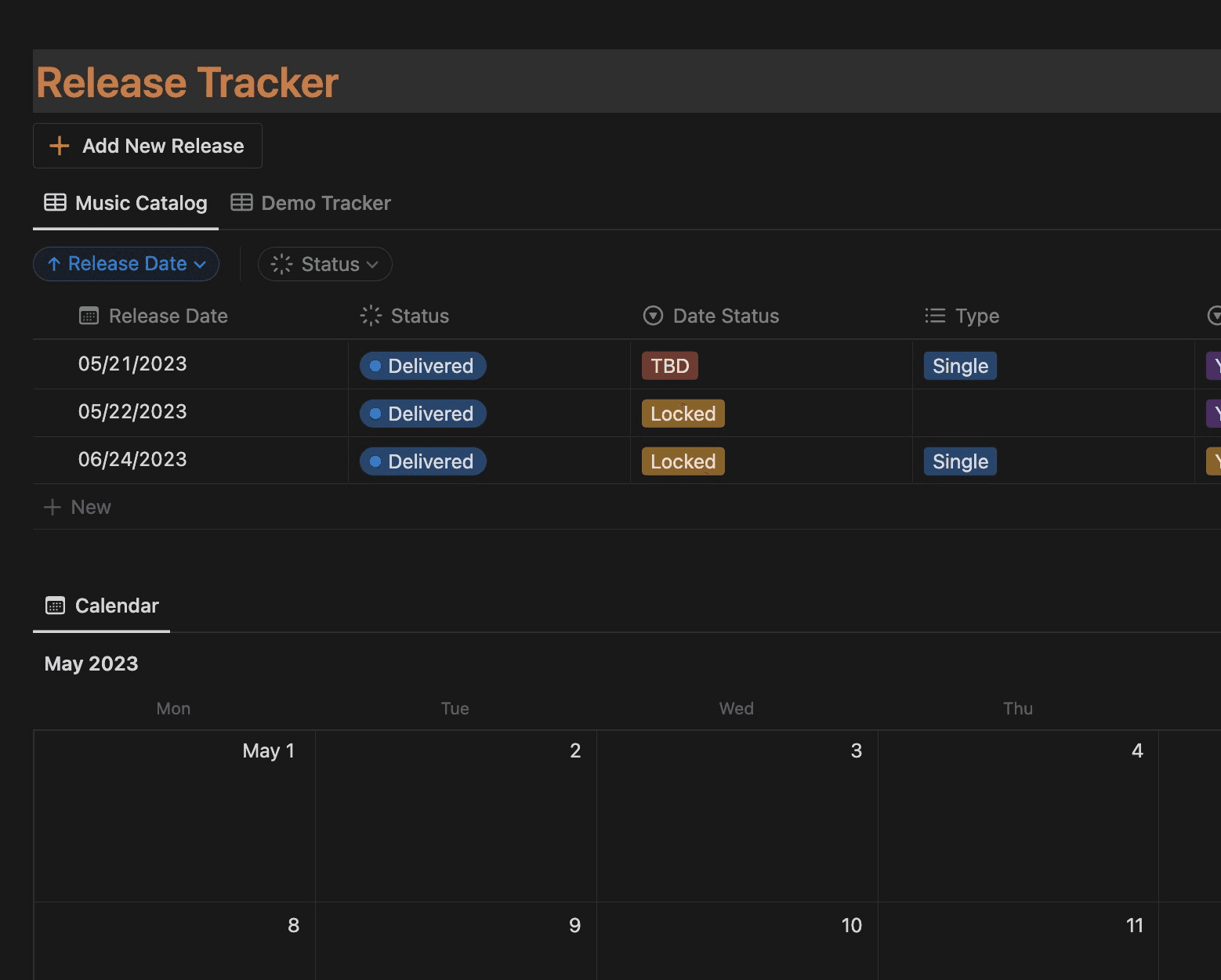Click the list icon in Type header
This screenshot has height=980, width=1221.
(935, 316)
